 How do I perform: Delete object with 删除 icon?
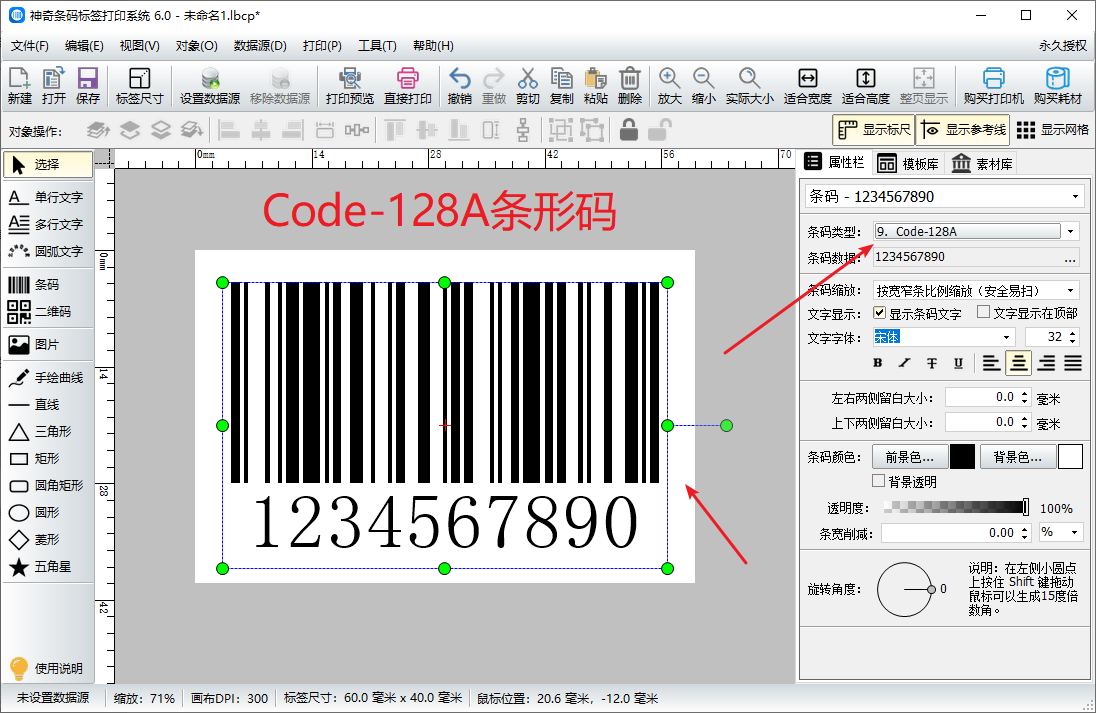[630, 85]
